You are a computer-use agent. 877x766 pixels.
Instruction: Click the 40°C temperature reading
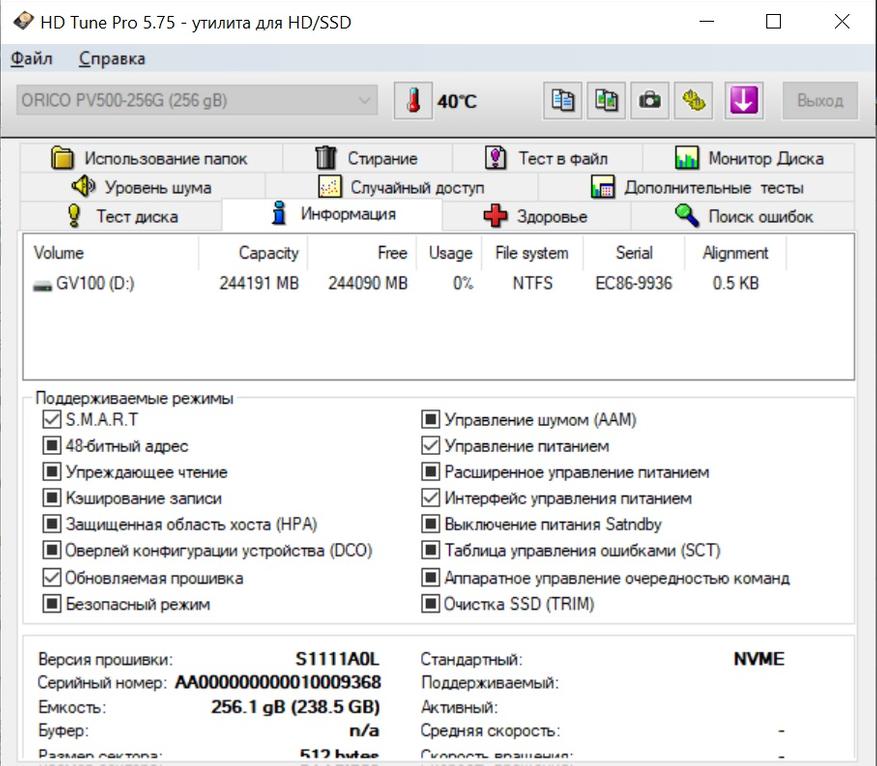click(x=457, y=101)
